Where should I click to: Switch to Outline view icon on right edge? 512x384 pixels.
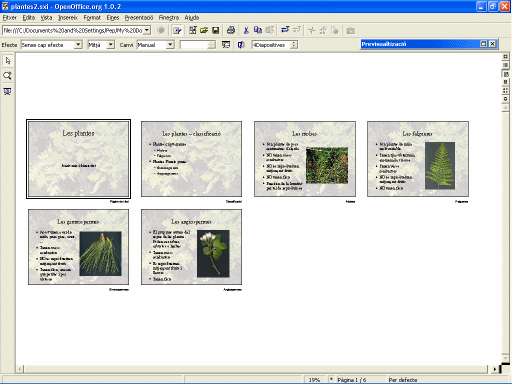pos(505,65)
